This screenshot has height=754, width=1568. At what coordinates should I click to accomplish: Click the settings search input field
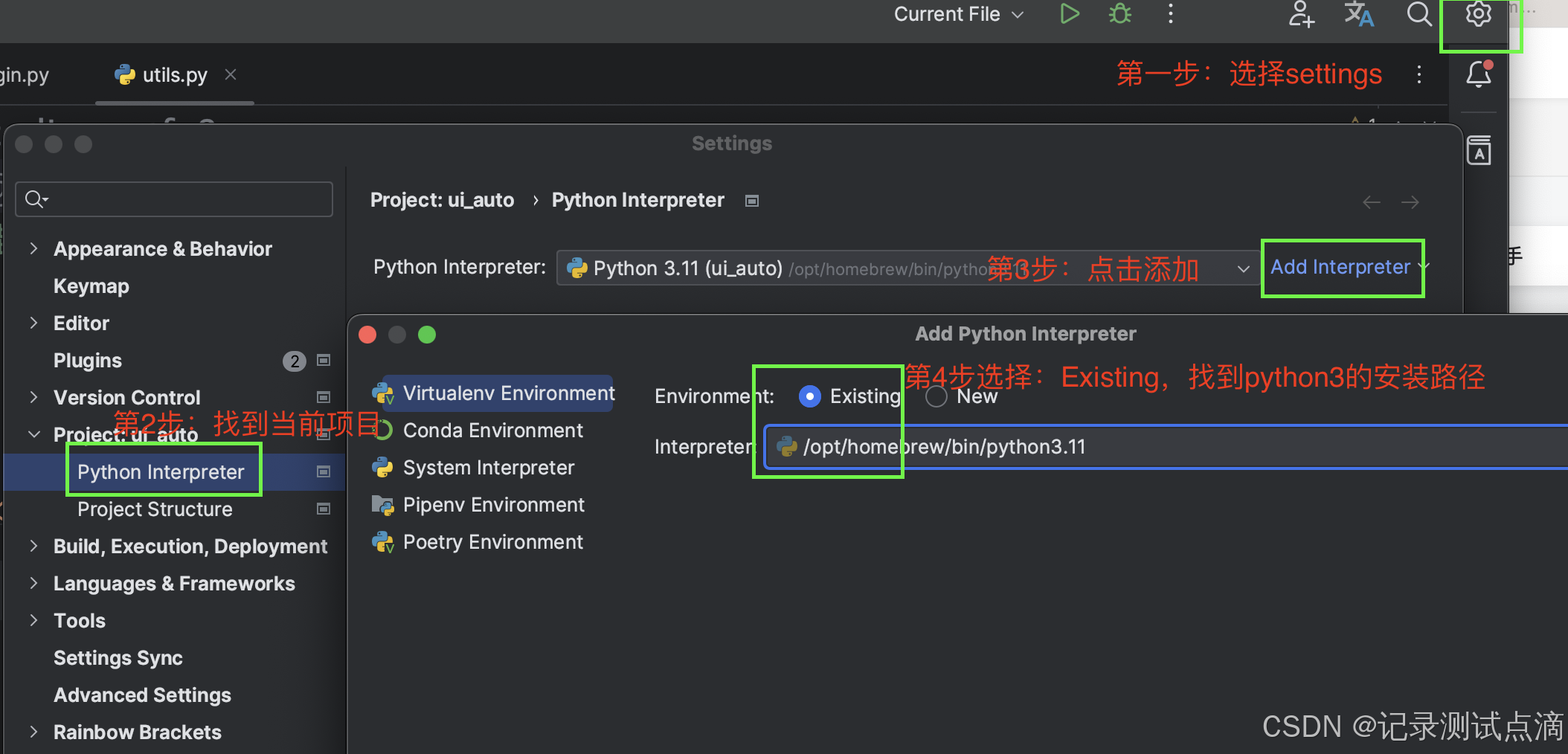point(174,199)
